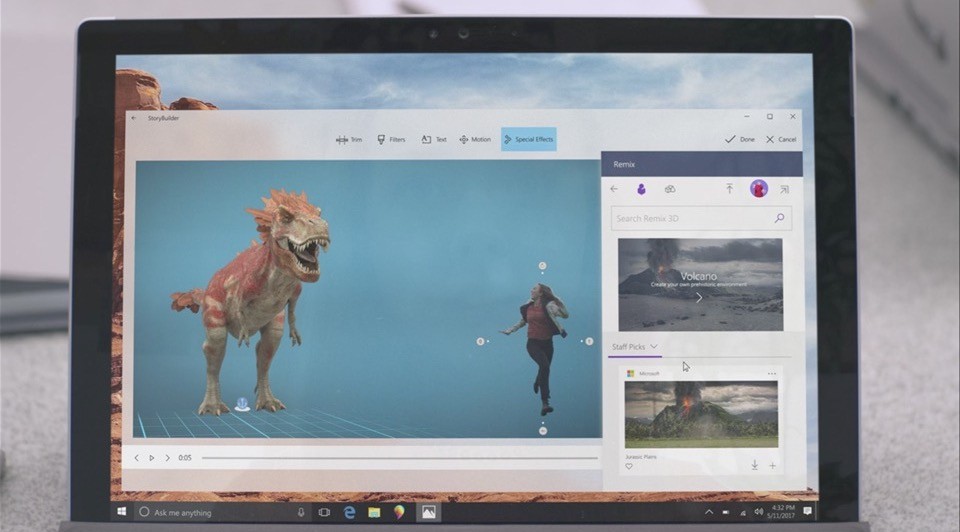960x532 pixels.
Task: Maximize the StoryBuilder window
Action: click(770, 116)
